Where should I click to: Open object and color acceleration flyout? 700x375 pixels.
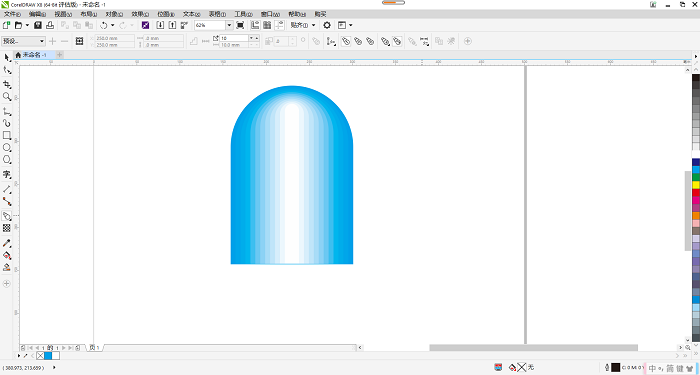tap(385, 41)
